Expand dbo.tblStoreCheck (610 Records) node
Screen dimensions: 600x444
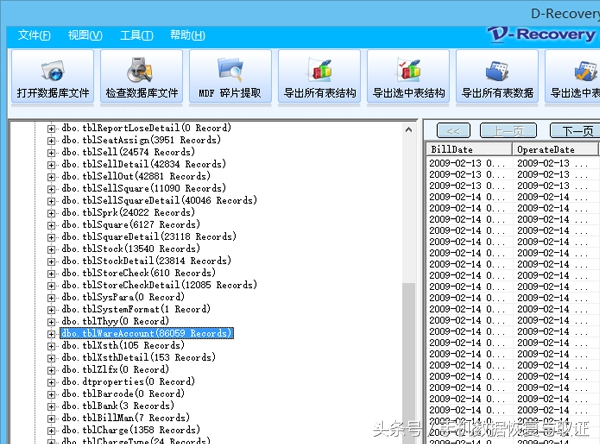[x=51, y=274]
